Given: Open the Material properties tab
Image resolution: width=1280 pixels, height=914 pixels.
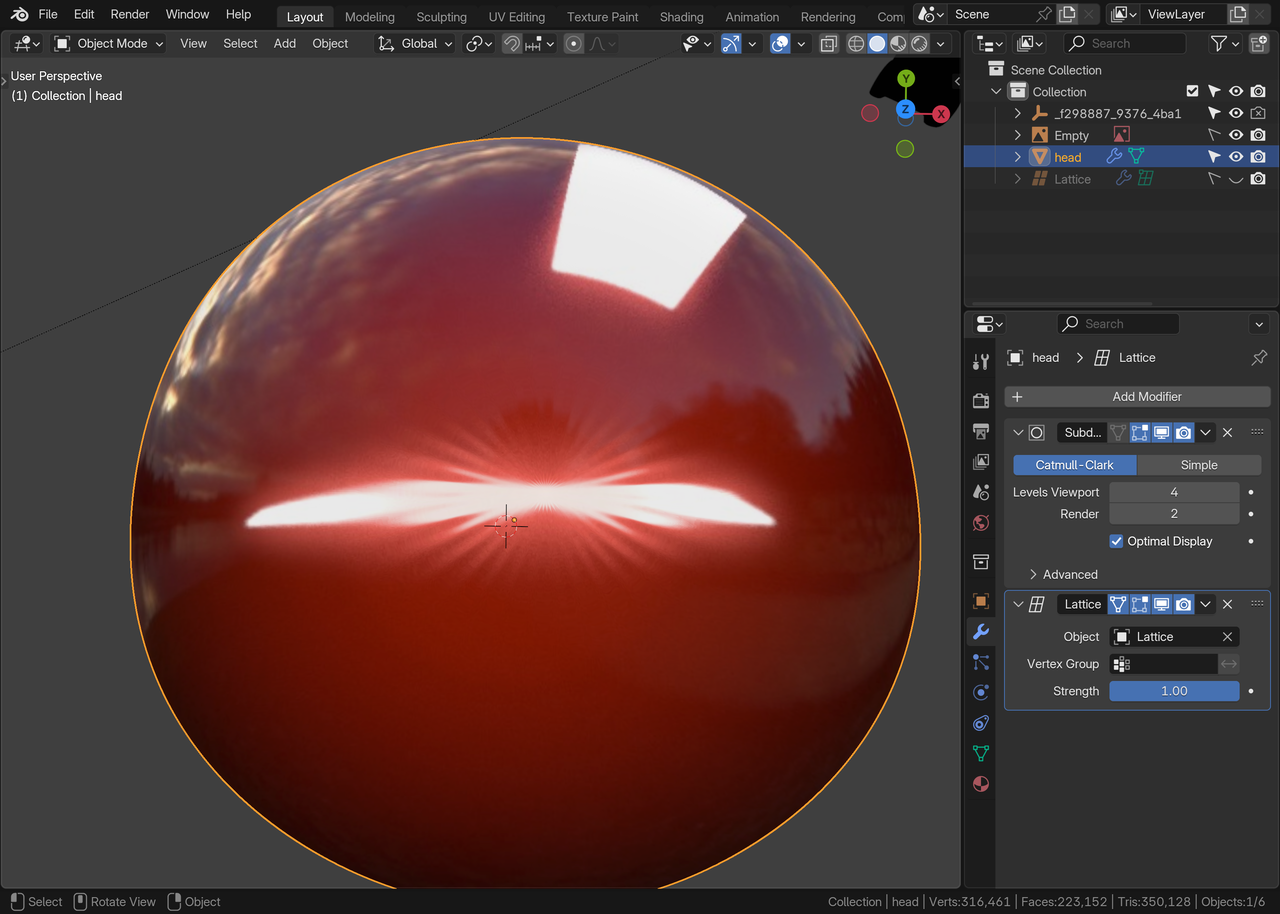Looking at the screenshot, I should pyautogui.click(x=981, y=784).
